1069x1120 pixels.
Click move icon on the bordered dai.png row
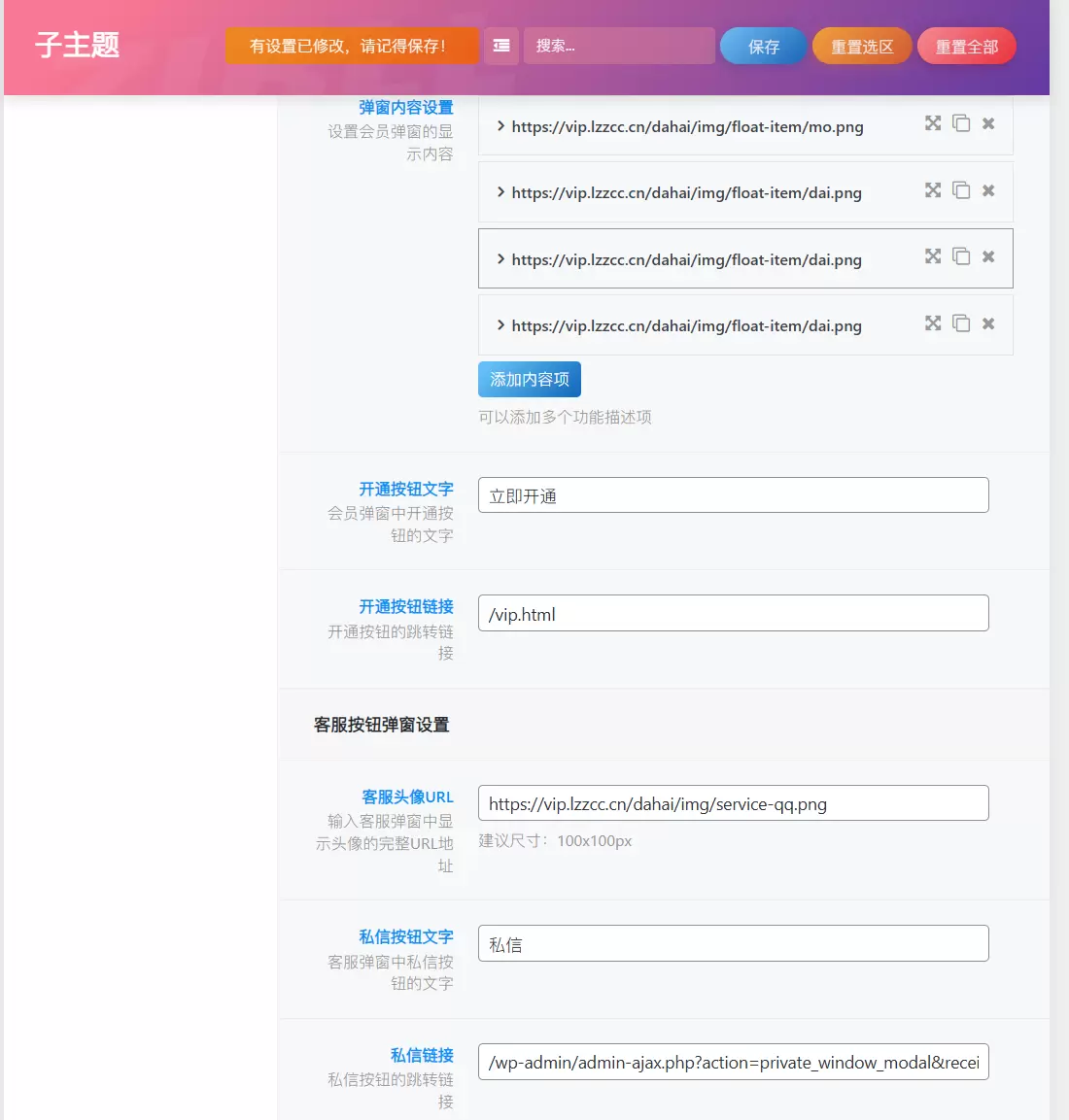933,256
